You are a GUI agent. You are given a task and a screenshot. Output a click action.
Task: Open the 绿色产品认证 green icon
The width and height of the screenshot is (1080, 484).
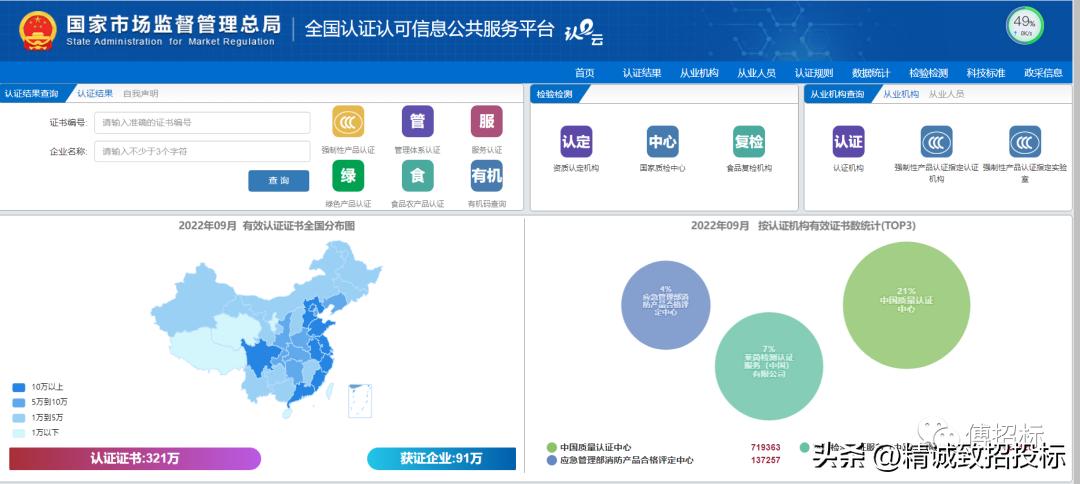click(348, 176)
